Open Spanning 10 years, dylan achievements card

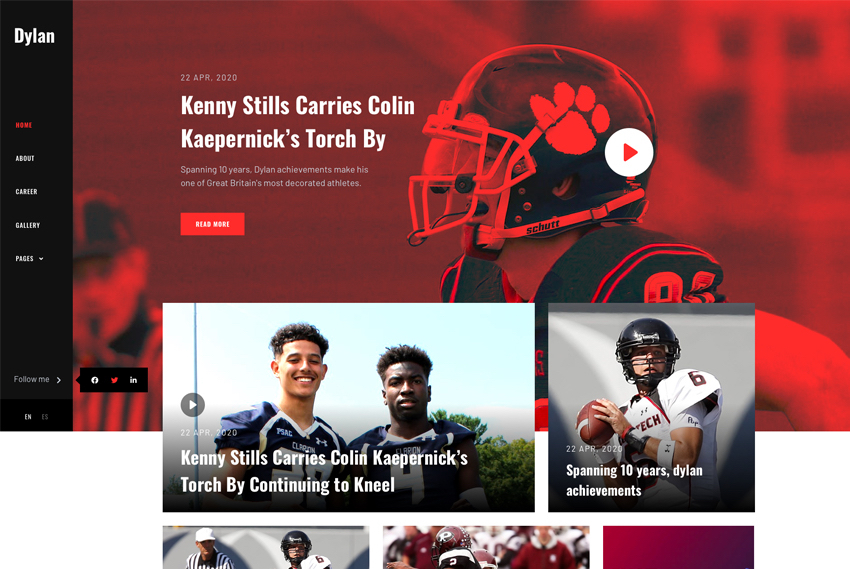(651, 408)
